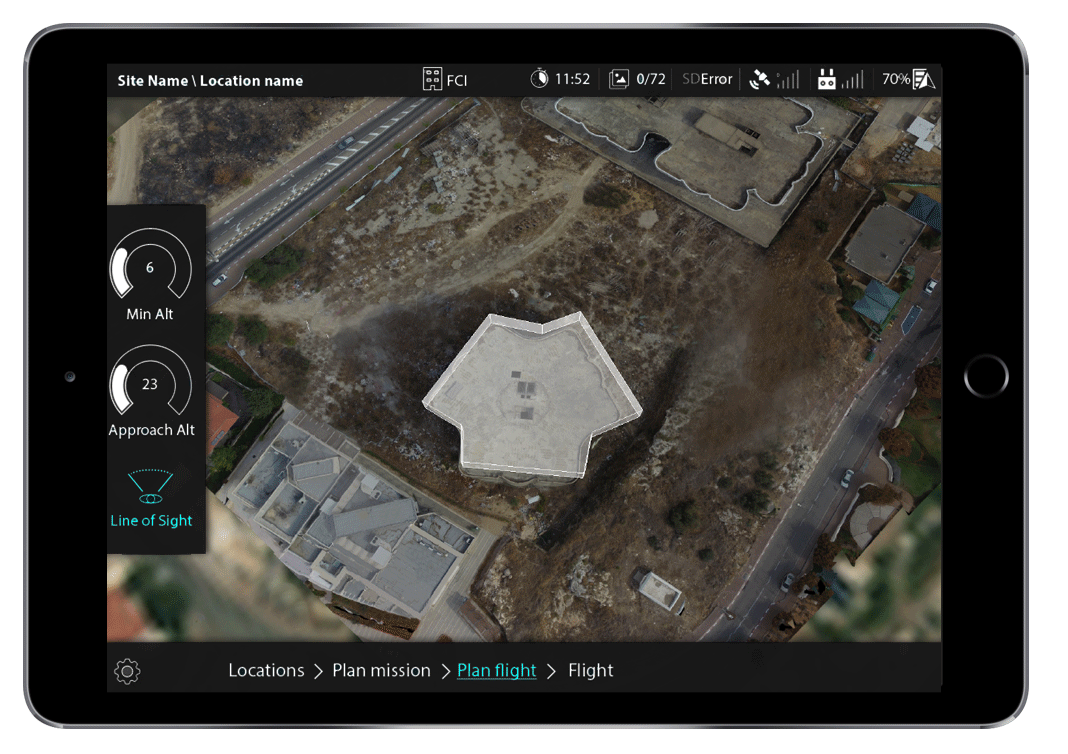The image size is (1068, 754).
Task: Switch to the Plan mission step
Action: click(381, 671)
